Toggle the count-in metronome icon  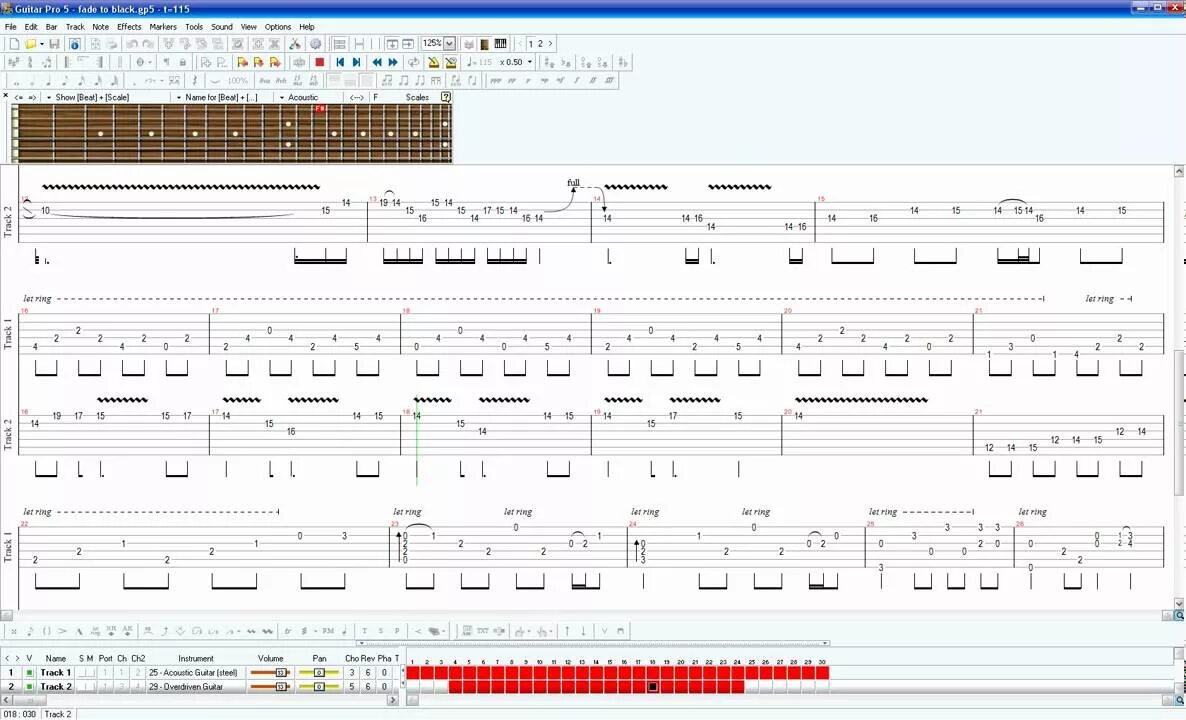coord(451,62)
